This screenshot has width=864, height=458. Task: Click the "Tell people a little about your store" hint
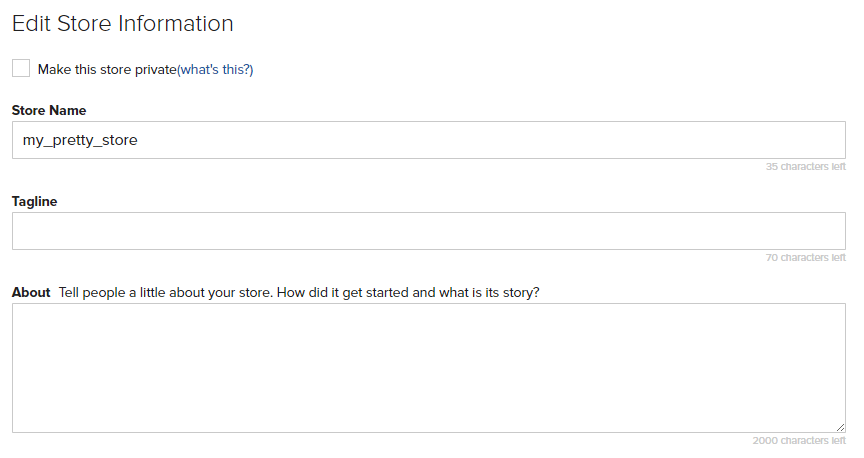click(165, 292)
